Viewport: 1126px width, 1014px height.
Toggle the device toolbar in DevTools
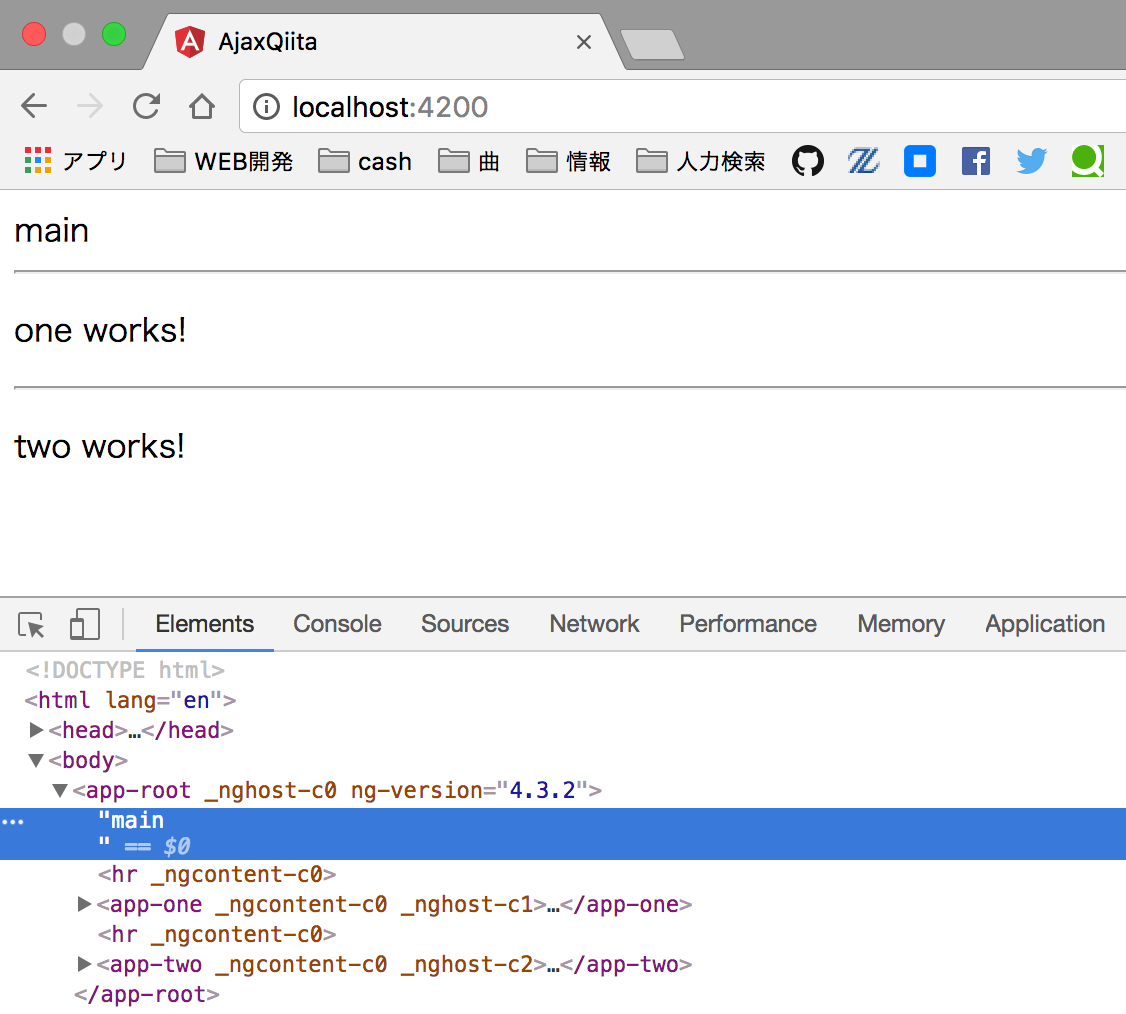(x=84, y=623)
